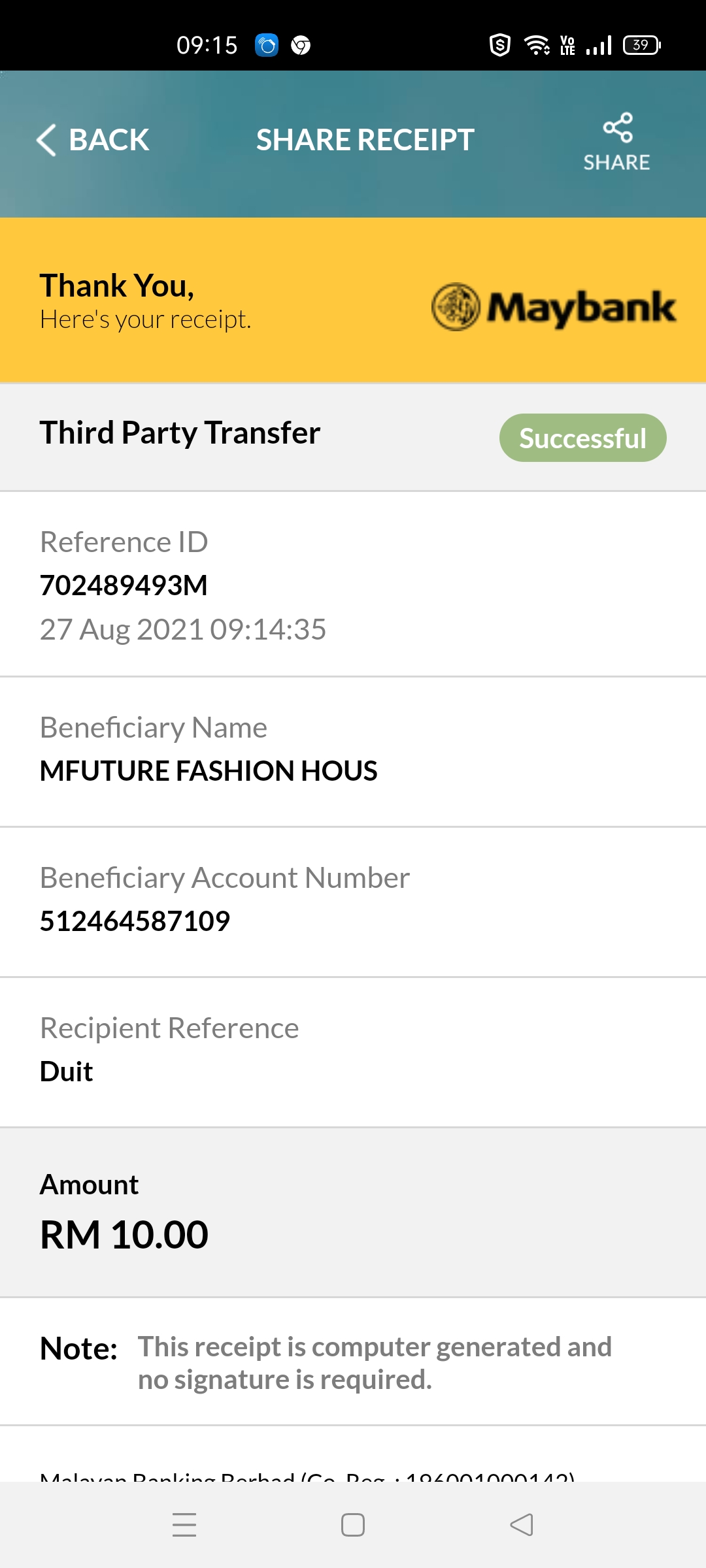The height and width of the screenshot is (1568, 706).
Task: Tap the Android back triangle button
Action: coord(522,1525)
